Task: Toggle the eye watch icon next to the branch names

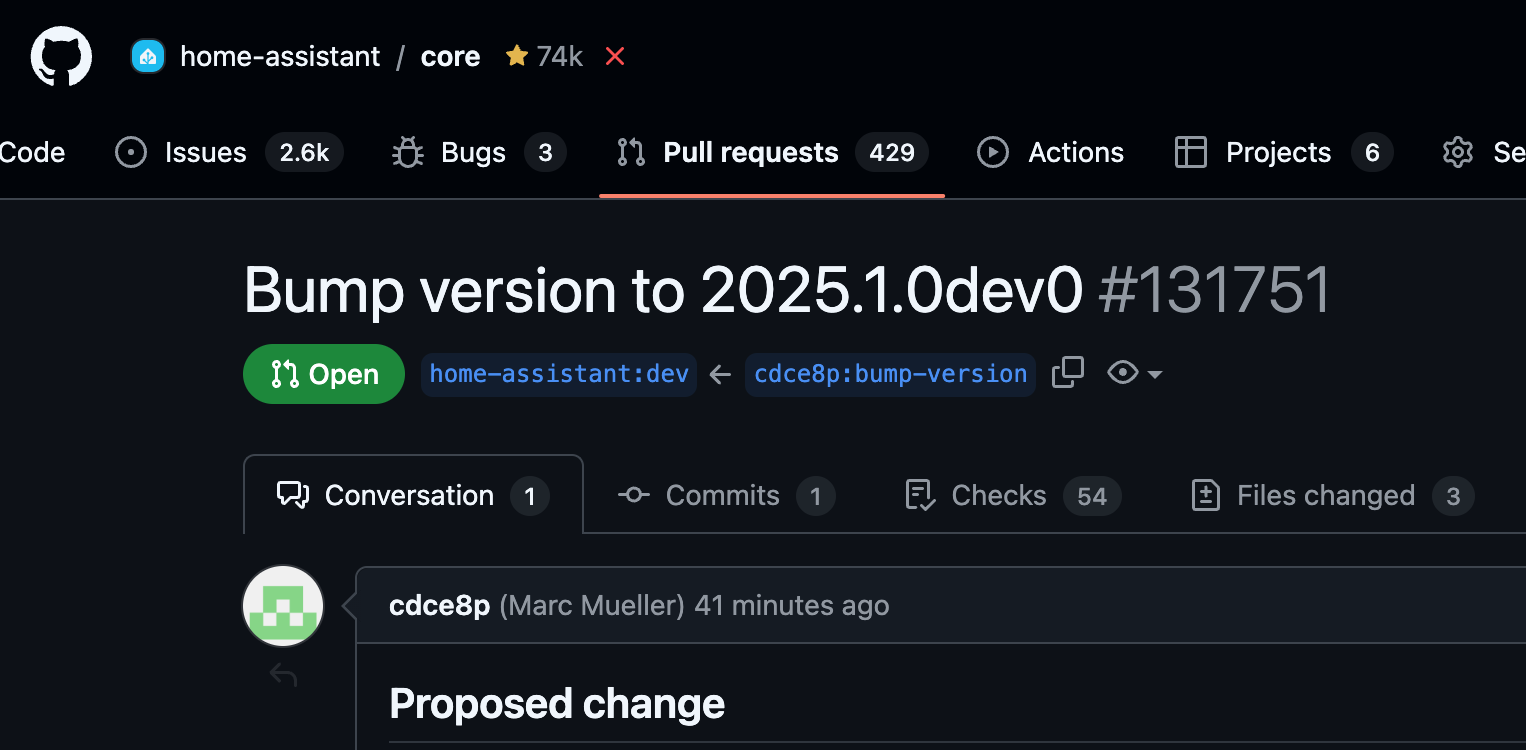Action: click(x=1123, y=373)
